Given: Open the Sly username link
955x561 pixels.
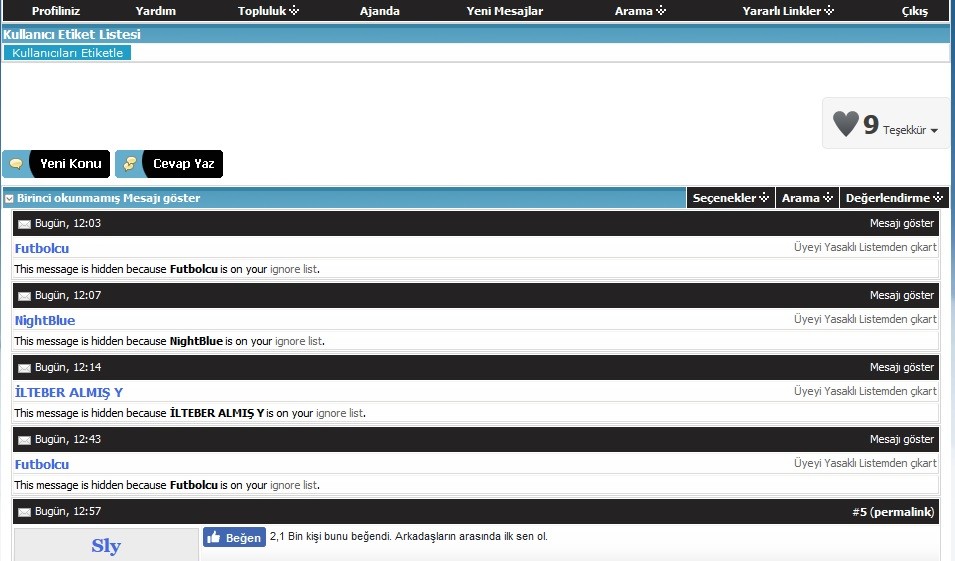Looking at the screenshot, I should pos(106,546).
